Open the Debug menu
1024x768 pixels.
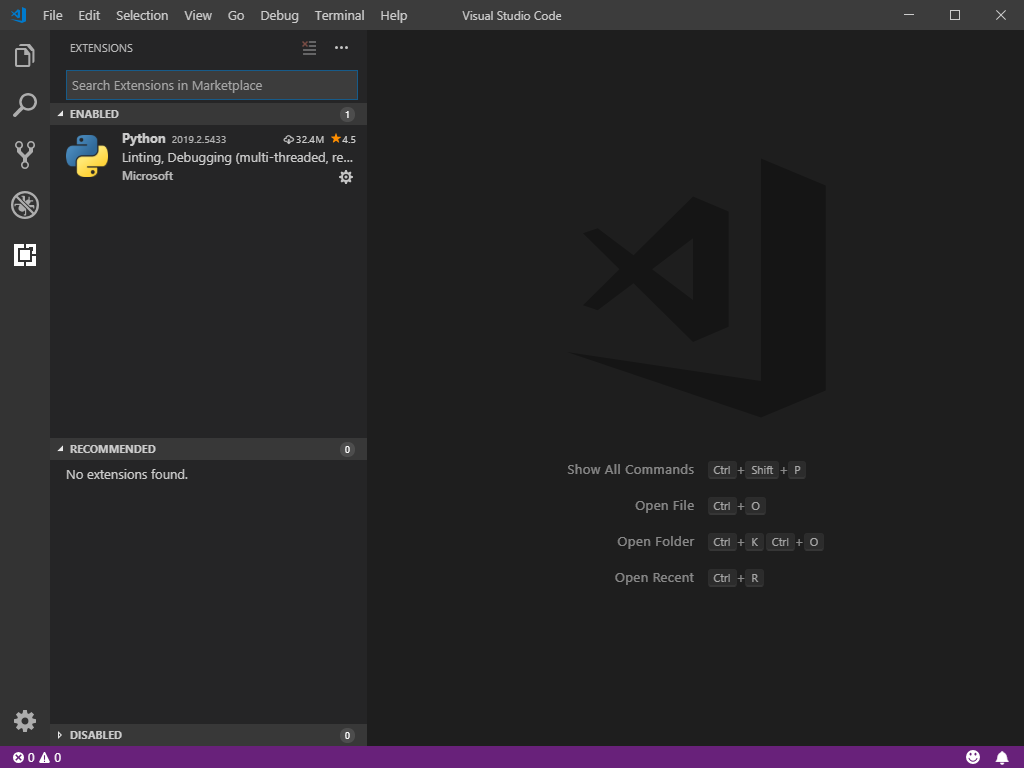click(x=280, y=16)
